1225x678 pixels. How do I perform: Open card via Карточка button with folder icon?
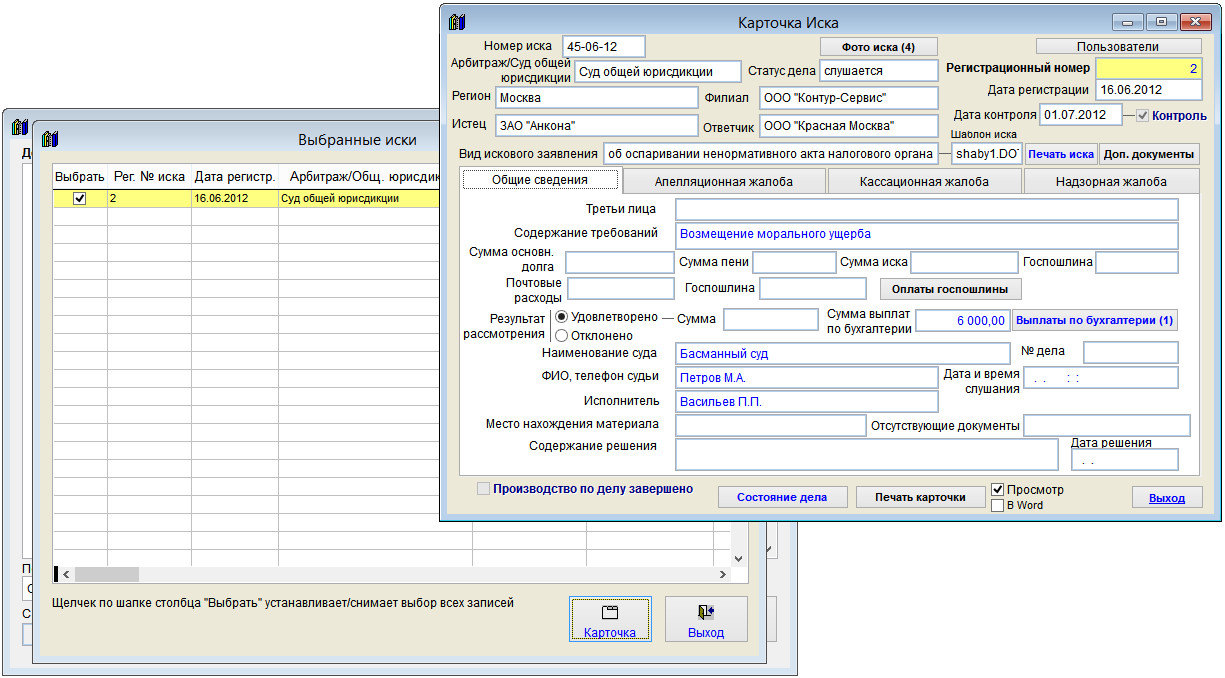coord(610,621)
